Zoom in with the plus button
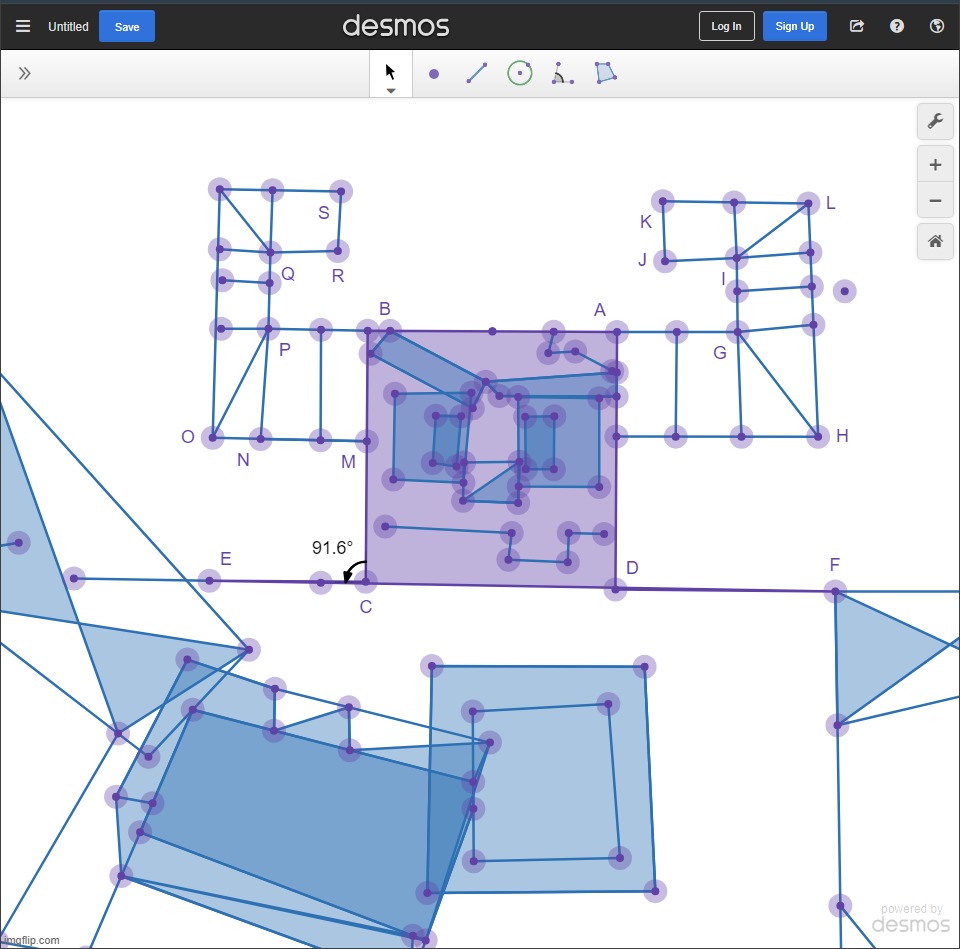This screenshot has height=949, width=960. tap(935, 164)
